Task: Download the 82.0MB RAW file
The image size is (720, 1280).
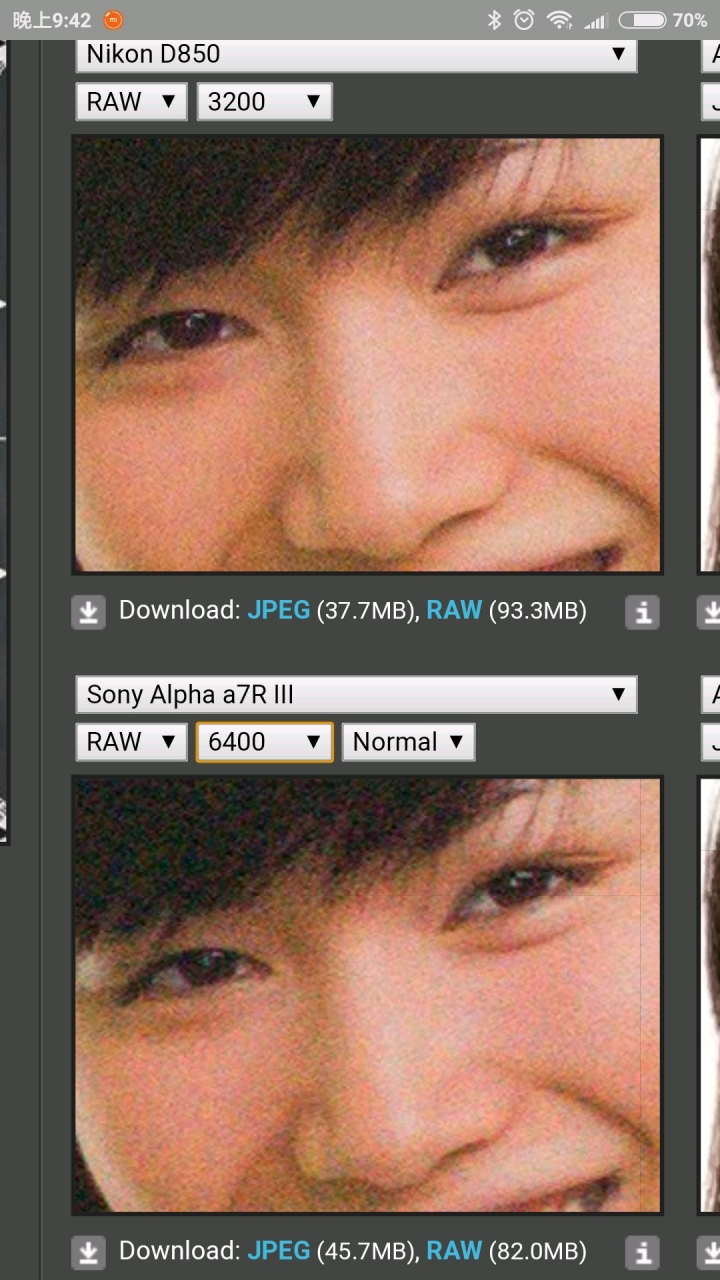Action: pyautogui.click(x=454, y=1250)
